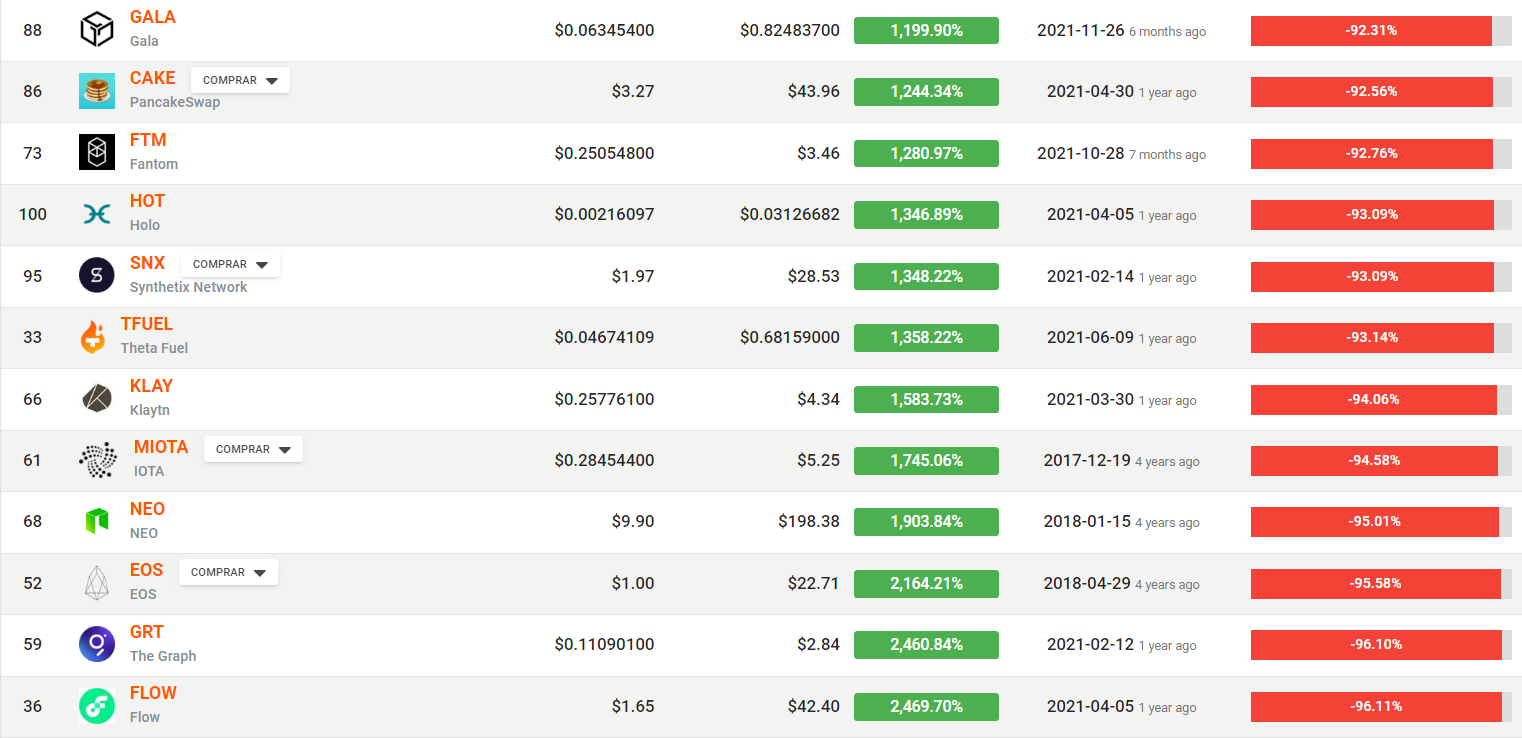
Task: Open the COMPRAR dropdown next to SNX
Action: coord(230,265)
